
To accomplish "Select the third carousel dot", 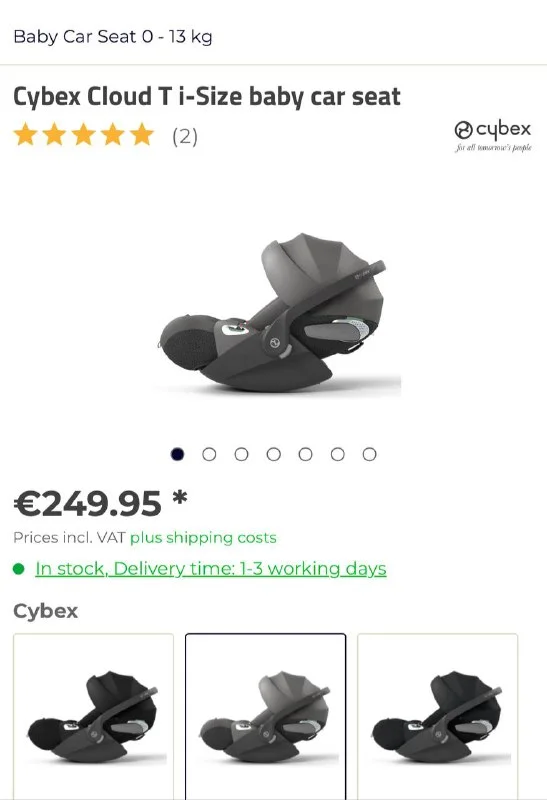I will (241, 454).
